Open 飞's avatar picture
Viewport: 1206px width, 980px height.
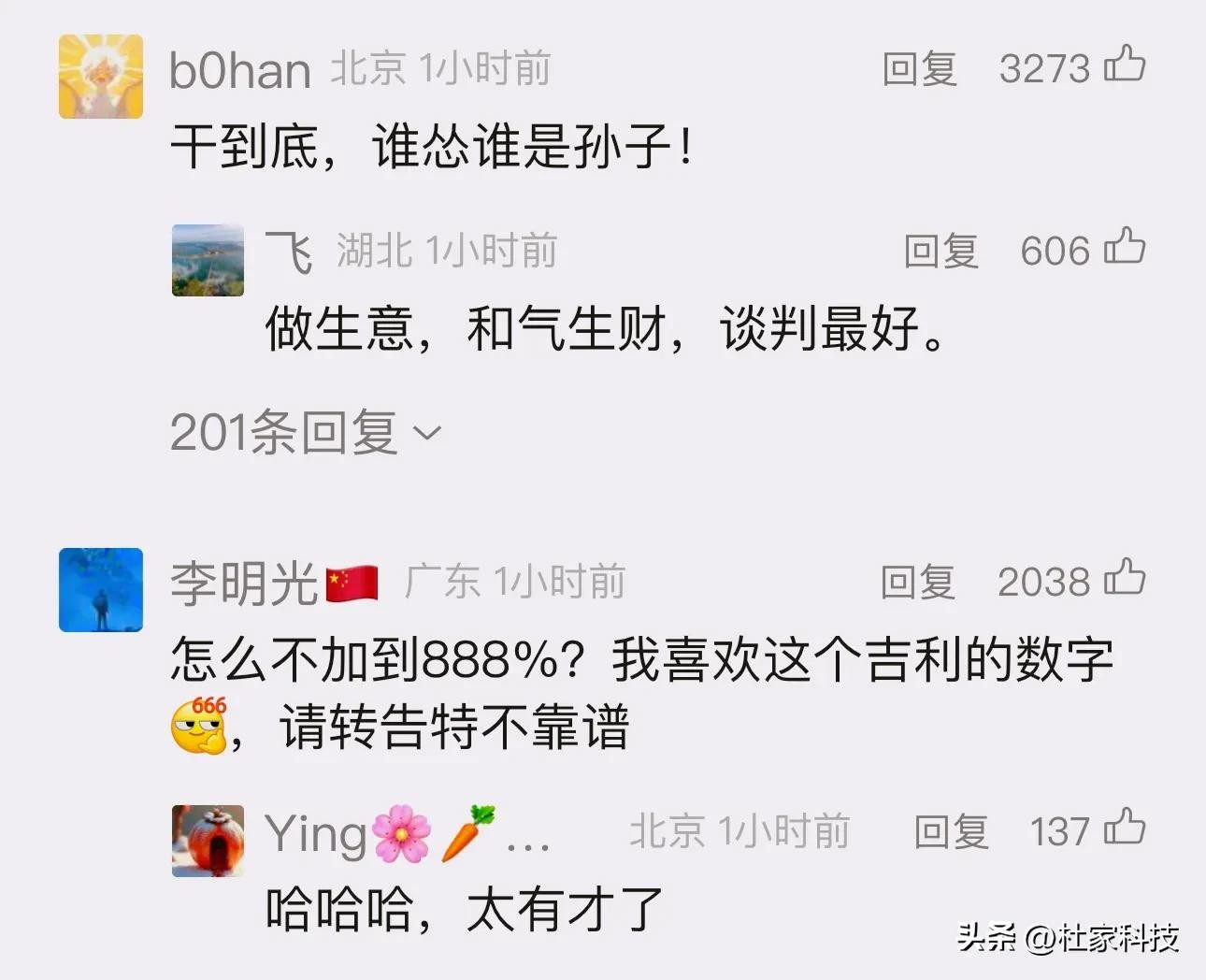tap(208, 260)
